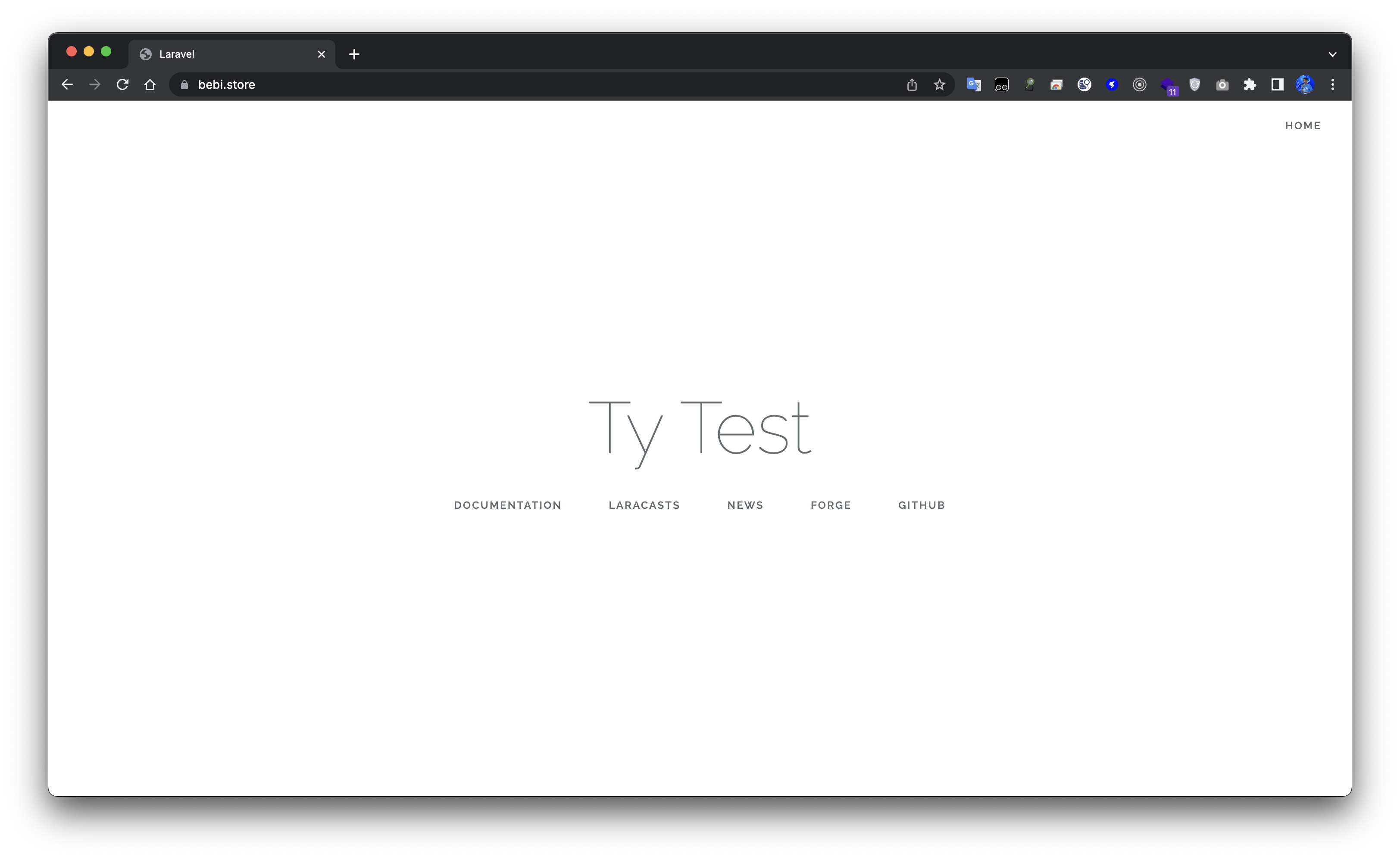Toggle the browser side panel
Screen dimensions: 1400x860
[x=1277, y=85]
